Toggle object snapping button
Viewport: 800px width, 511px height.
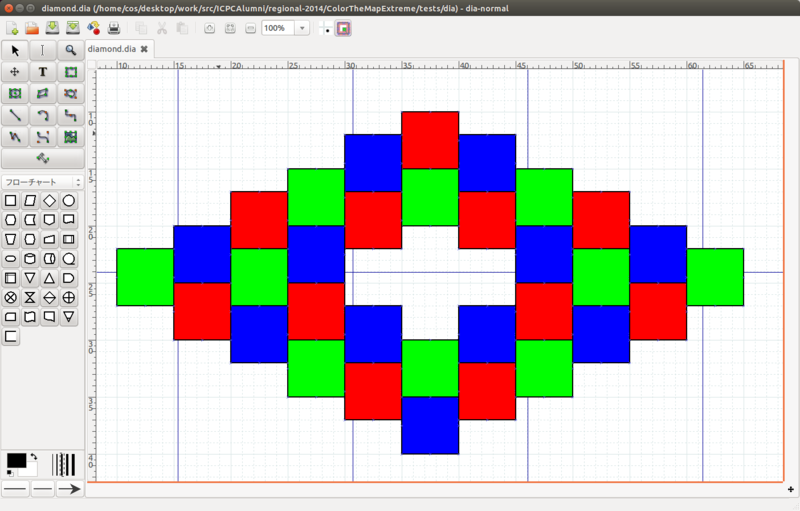(x=343, y=29)
